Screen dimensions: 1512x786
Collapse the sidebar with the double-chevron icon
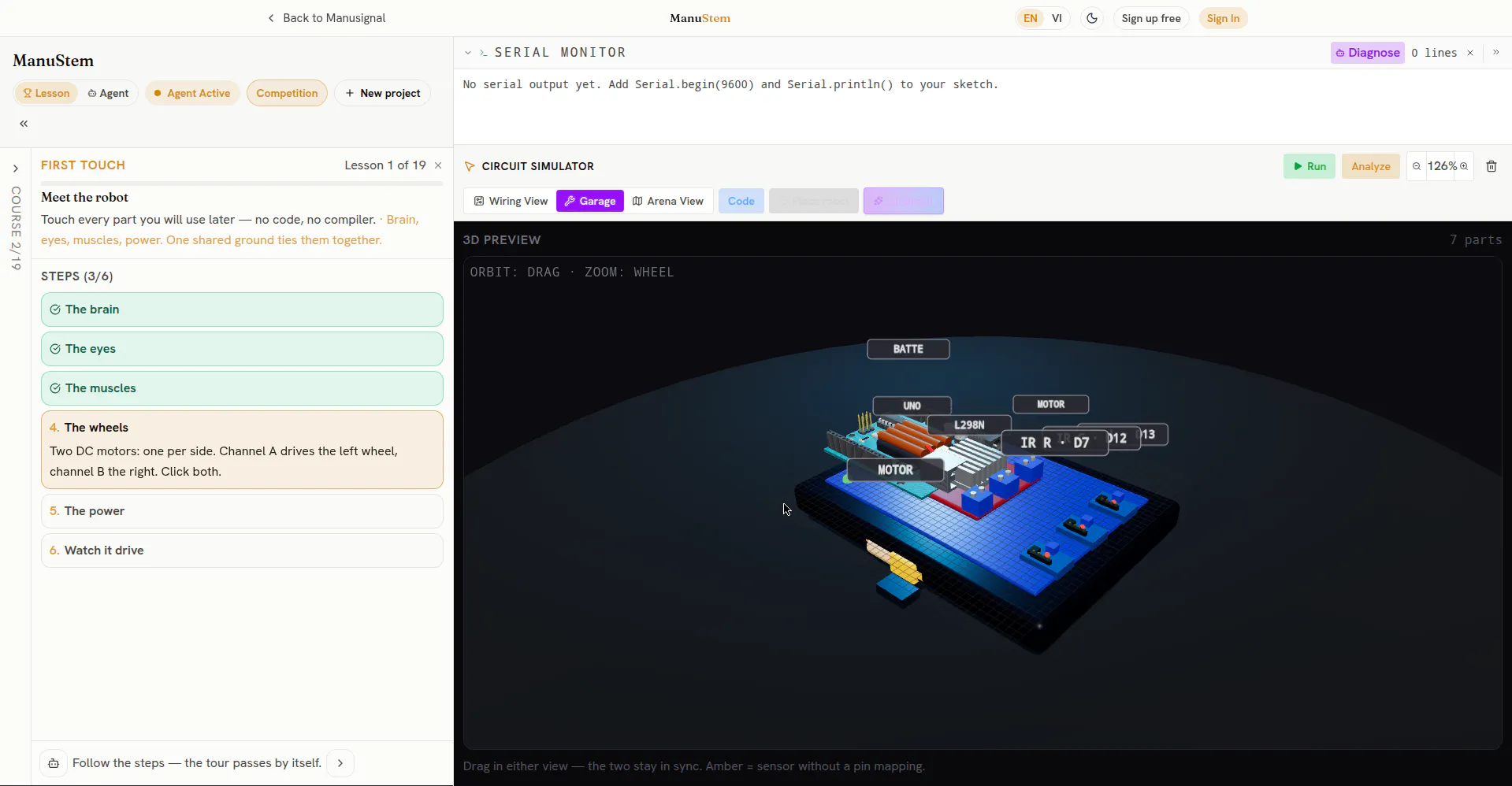tap(24, 124)
